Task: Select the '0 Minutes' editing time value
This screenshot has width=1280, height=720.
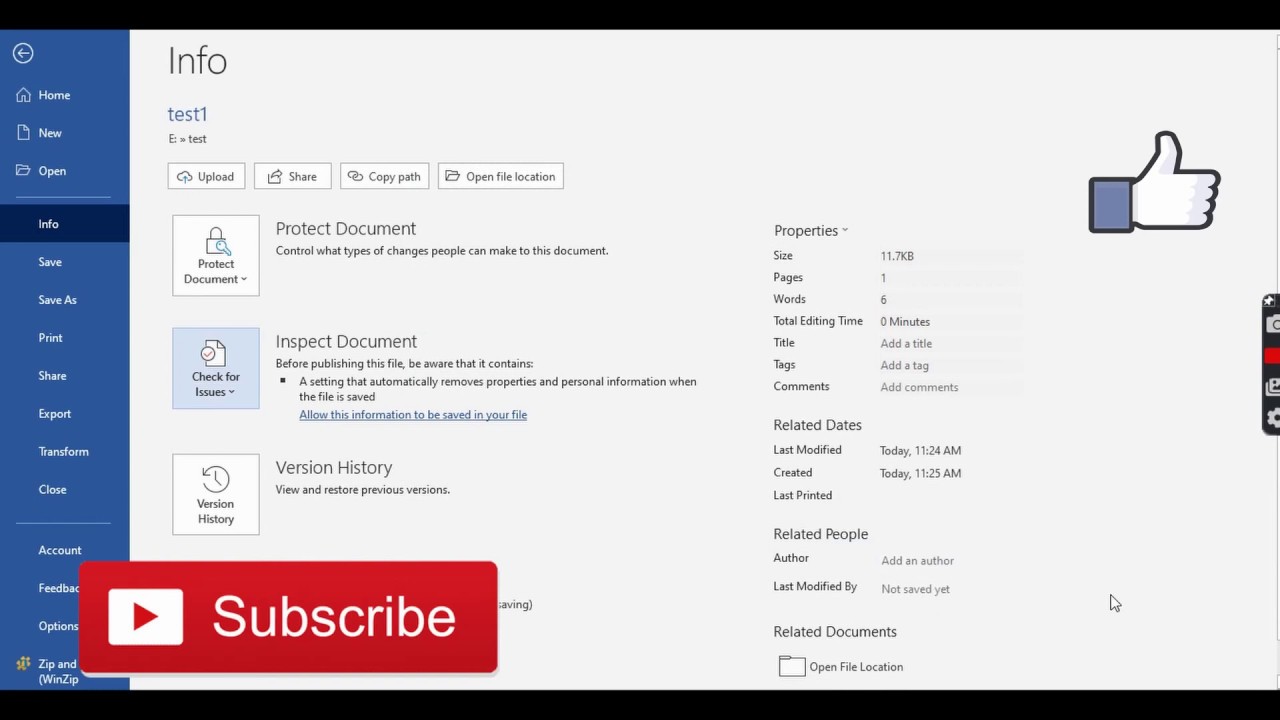Action: (905, 322)
